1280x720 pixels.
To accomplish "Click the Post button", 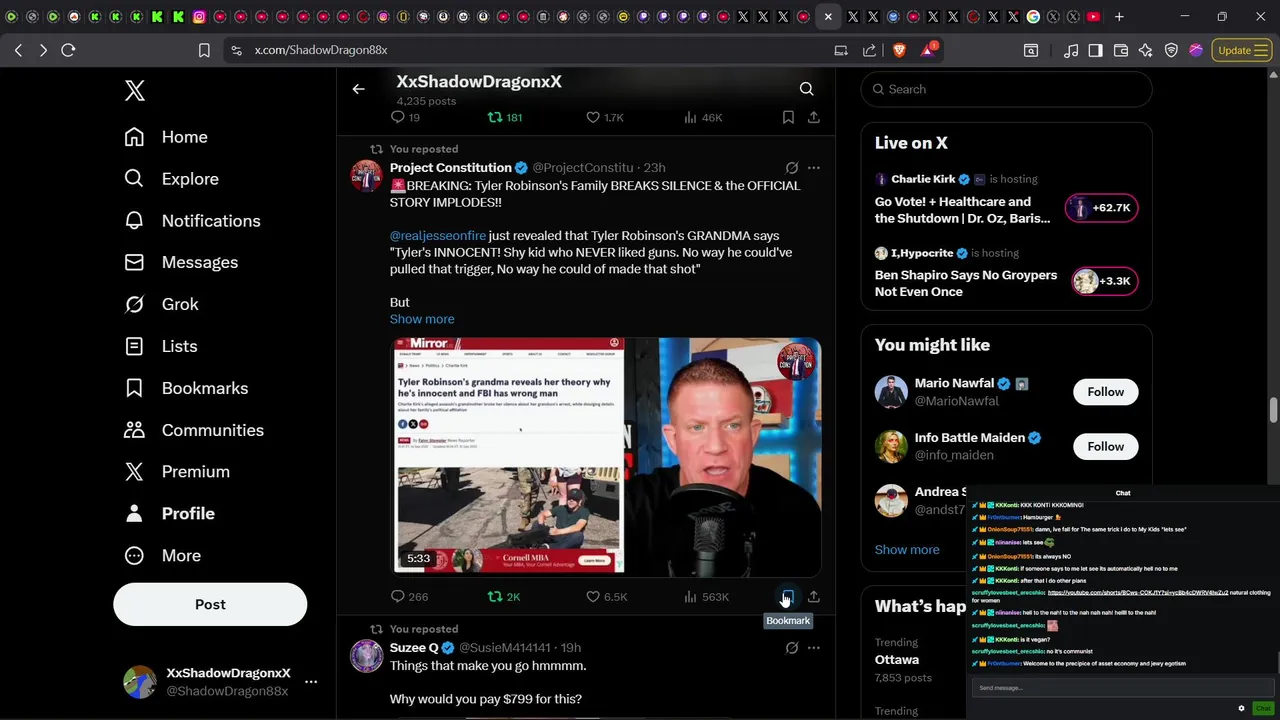I will click(x=210, y=604).
